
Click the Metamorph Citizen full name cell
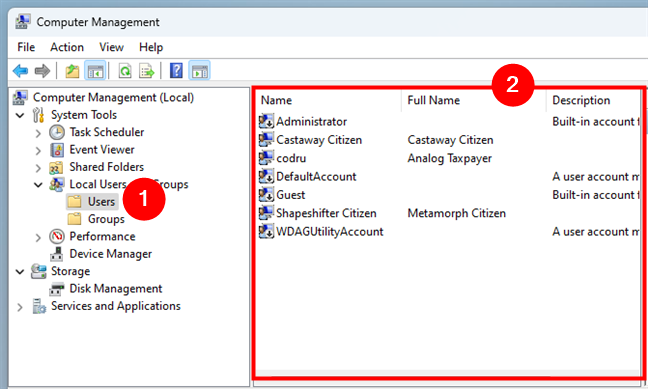(x=457, y=213)
